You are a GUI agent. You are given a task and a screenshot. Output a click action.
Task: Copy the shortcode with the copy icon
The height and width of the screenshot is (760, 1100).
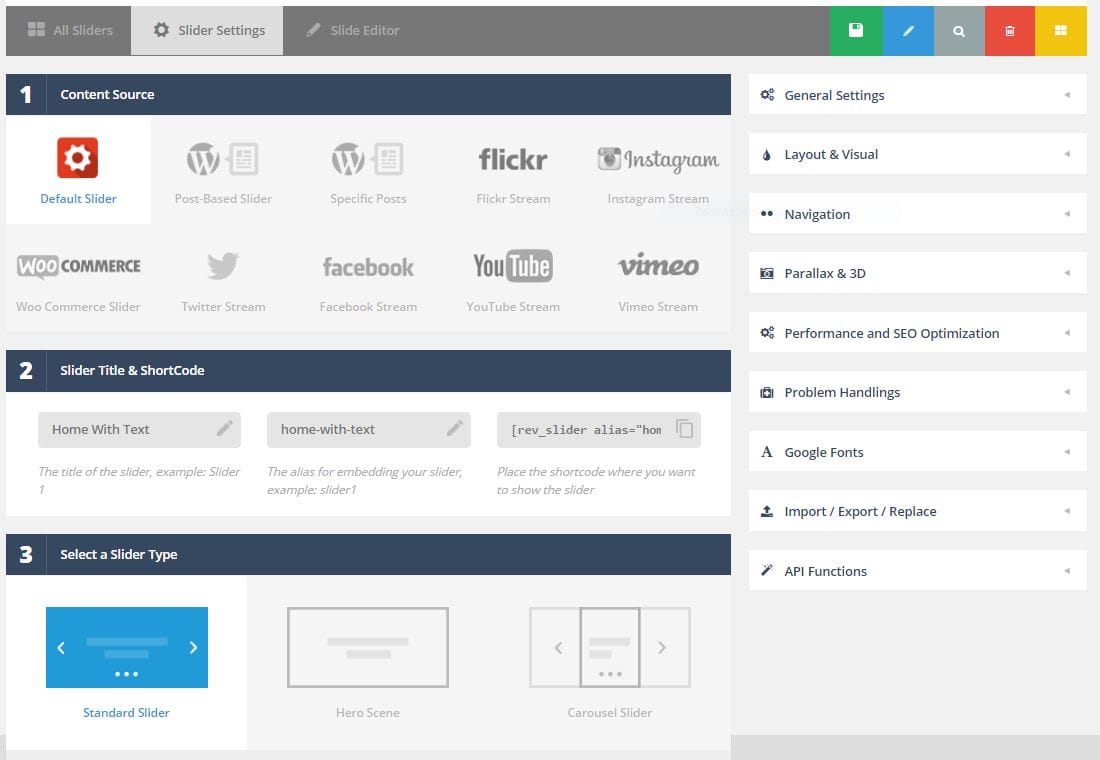point(684,428)
